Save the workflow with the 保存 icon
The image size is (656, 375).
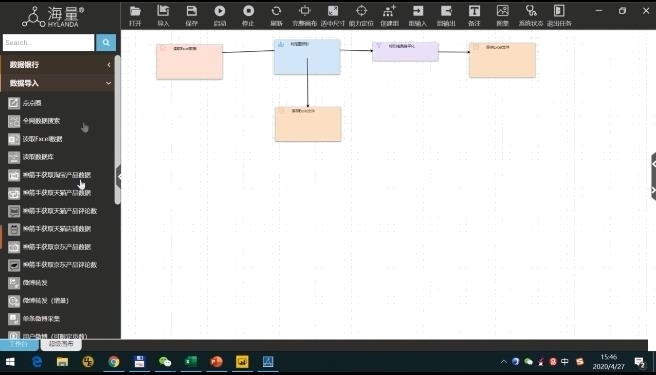pyautogui.click(x=192, y=11)
